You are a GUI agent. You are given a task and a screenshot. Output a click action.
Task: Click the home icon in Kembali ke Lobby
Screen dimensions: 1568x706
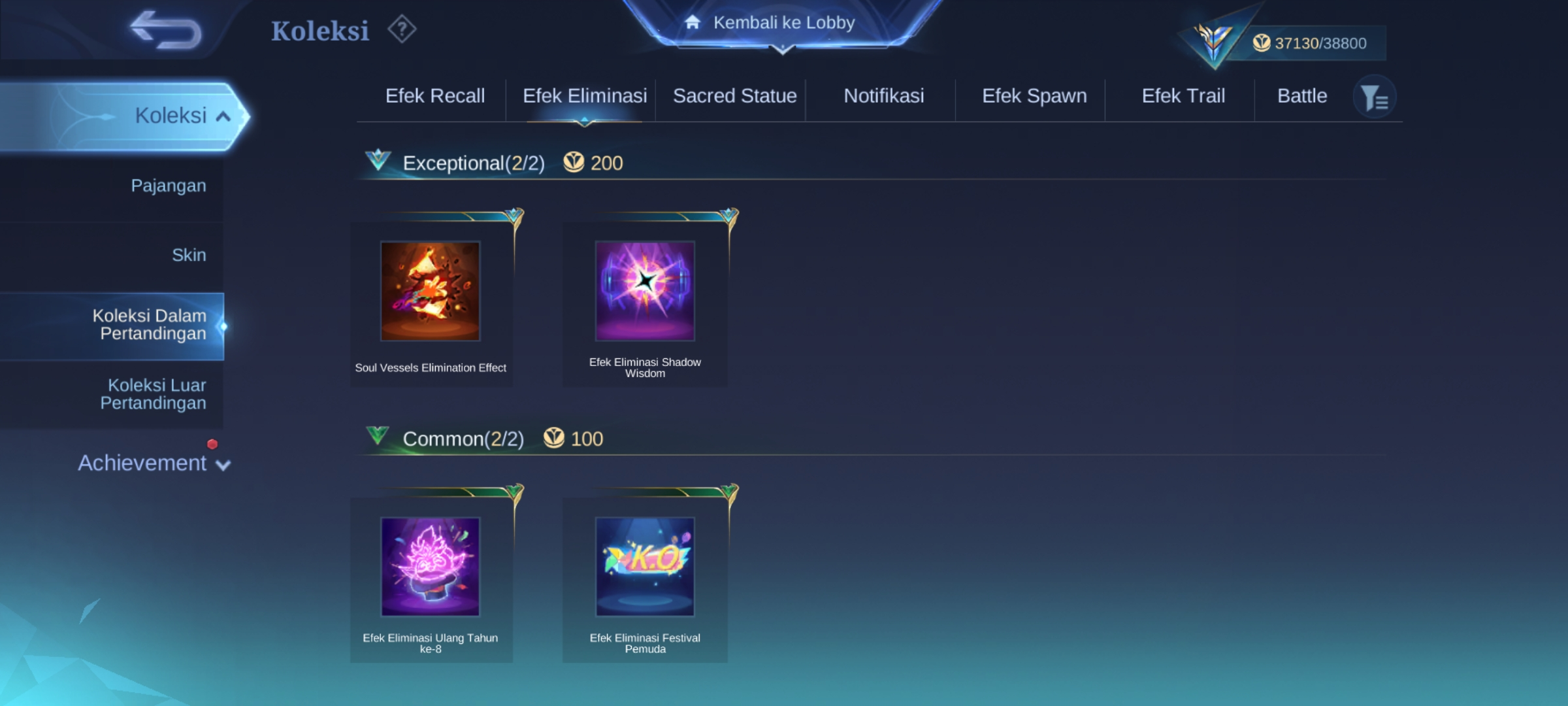coord(693,22)
